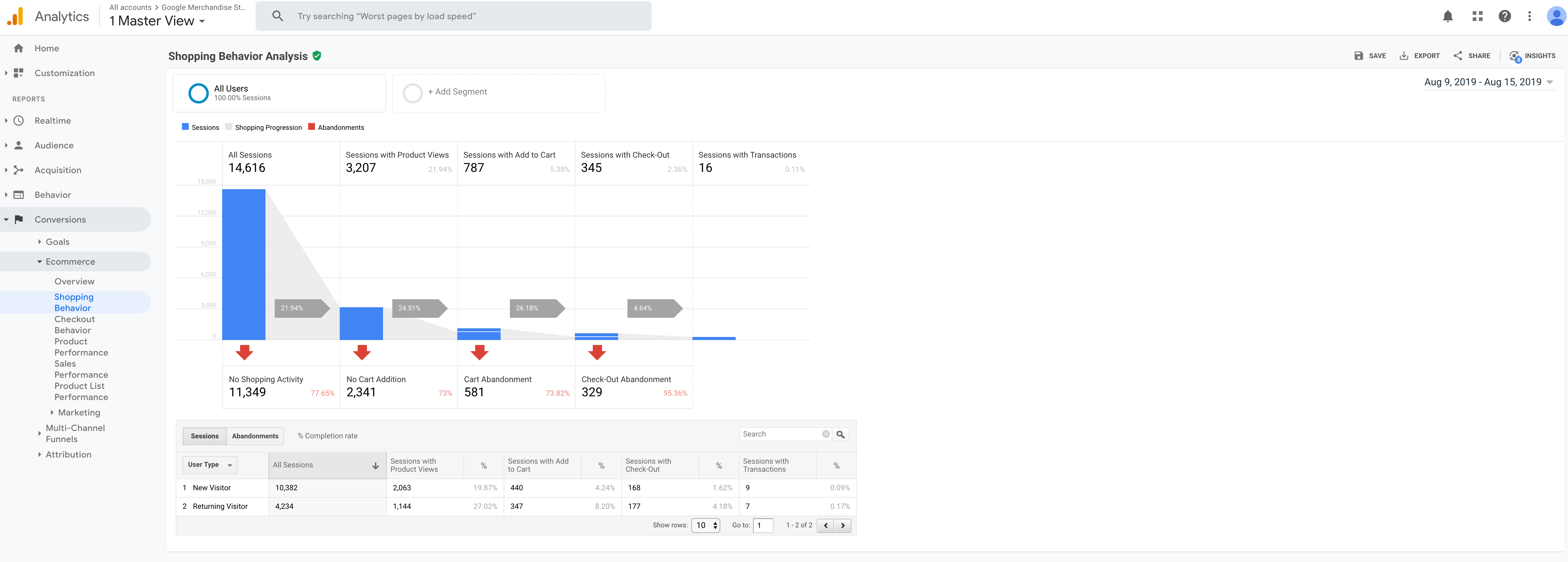1568x562 pixels.
Task: Click All accounts breadcrumb link
Action: (x=130, y=7)
